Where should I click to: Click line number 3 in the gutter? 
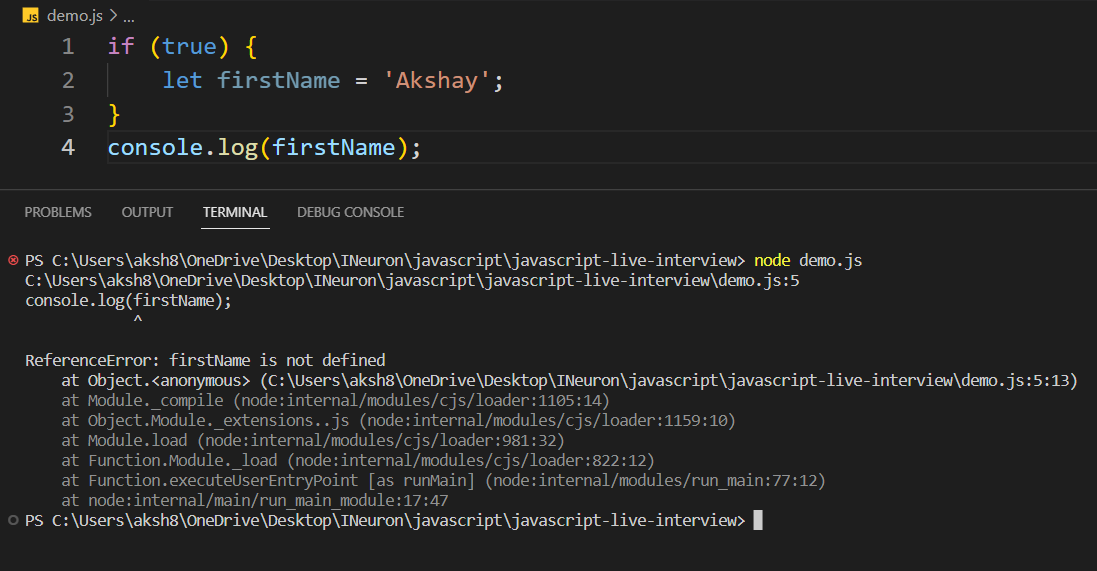pos(68,113)
